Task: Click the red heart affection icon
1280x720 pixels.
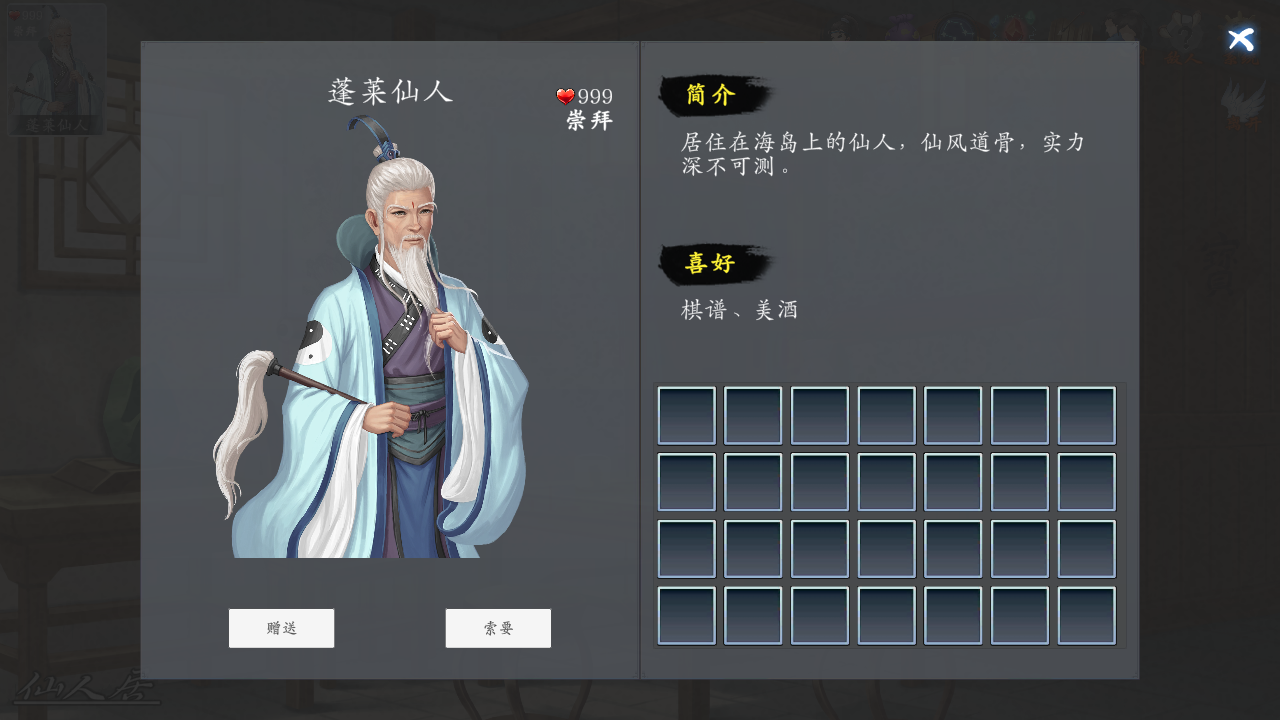Action: 565,96
